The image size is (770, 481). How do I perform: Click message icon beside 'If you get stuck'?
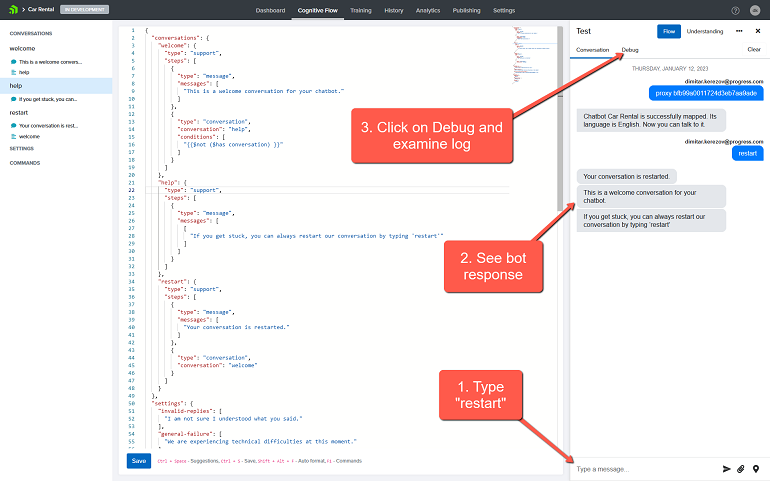pos(13,99)
